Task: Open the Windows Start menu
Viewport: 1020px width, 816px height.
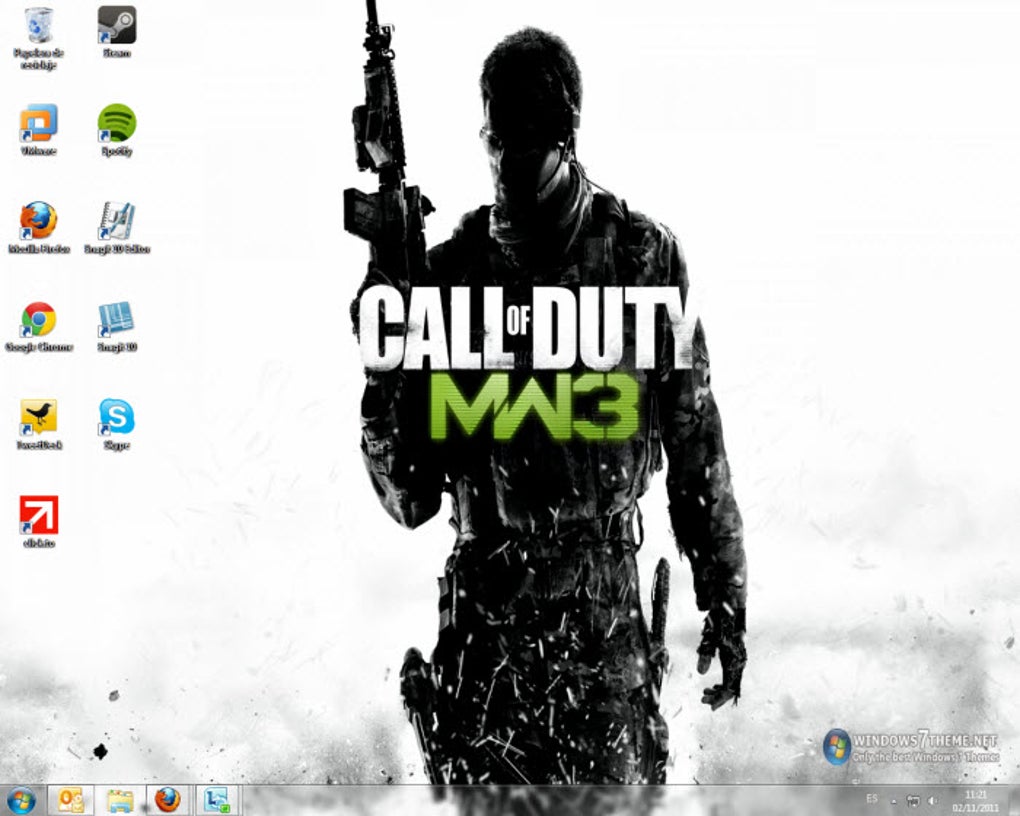Action: 20,800
